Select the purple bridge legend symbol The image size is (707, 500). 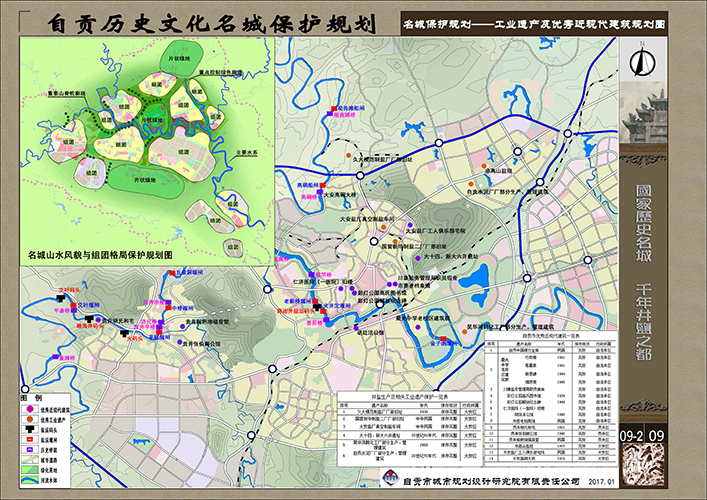tap(30, 450)
